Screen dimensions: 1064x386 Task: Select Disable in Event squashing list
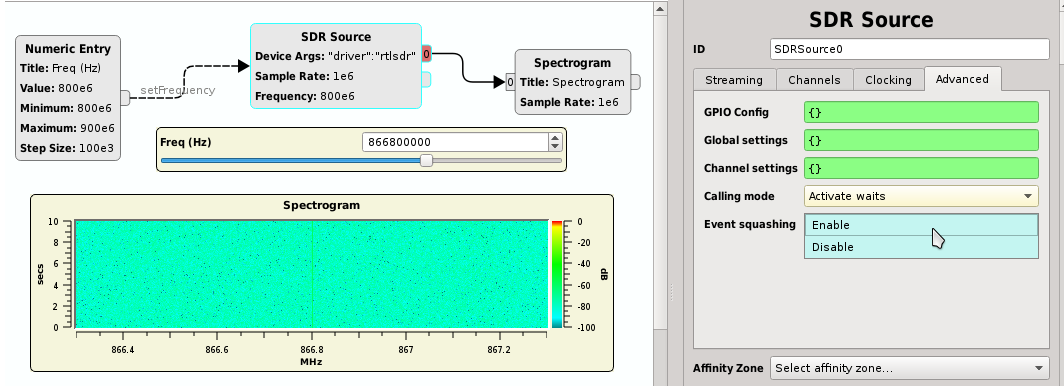tap(921, 247)
